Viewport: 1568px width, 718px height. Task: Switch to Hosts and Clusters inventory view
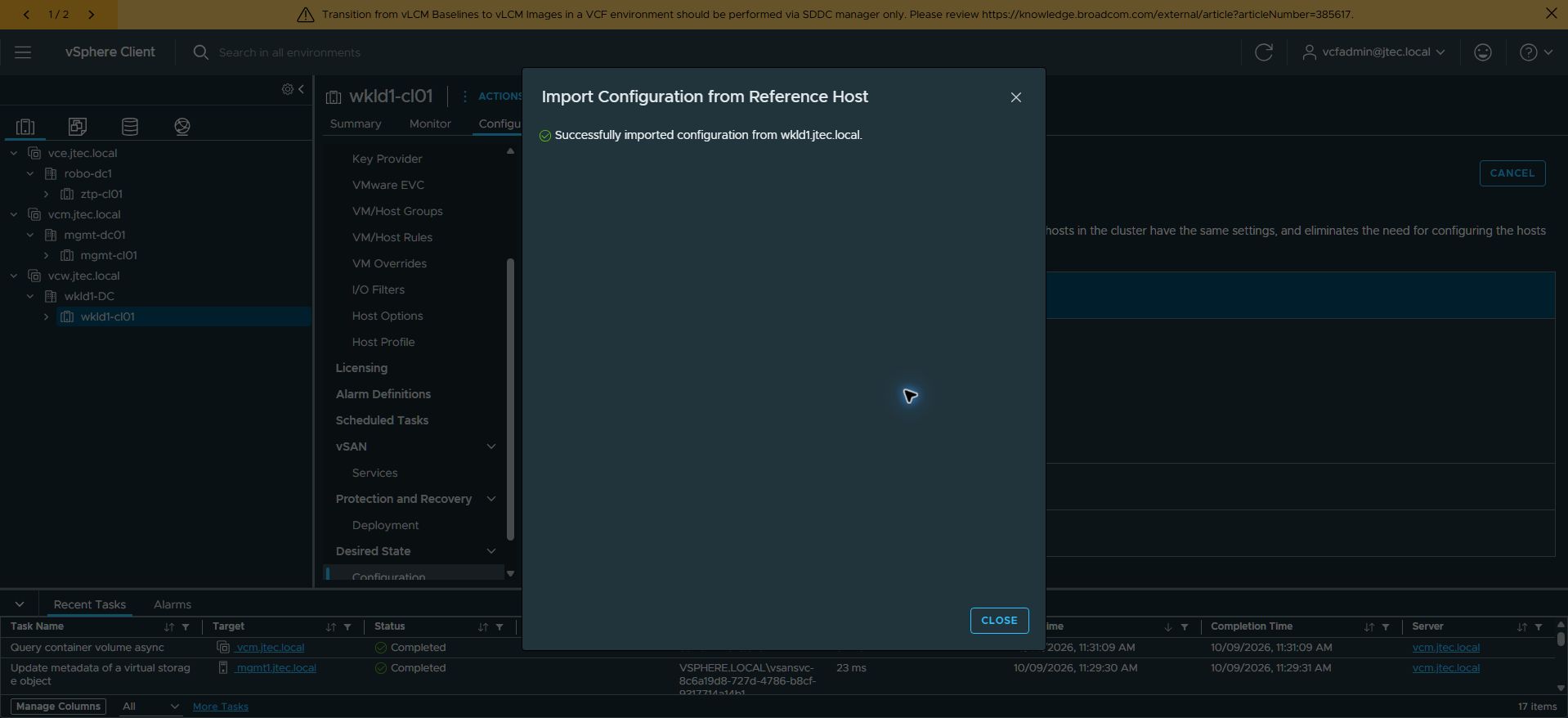(25, 127)
